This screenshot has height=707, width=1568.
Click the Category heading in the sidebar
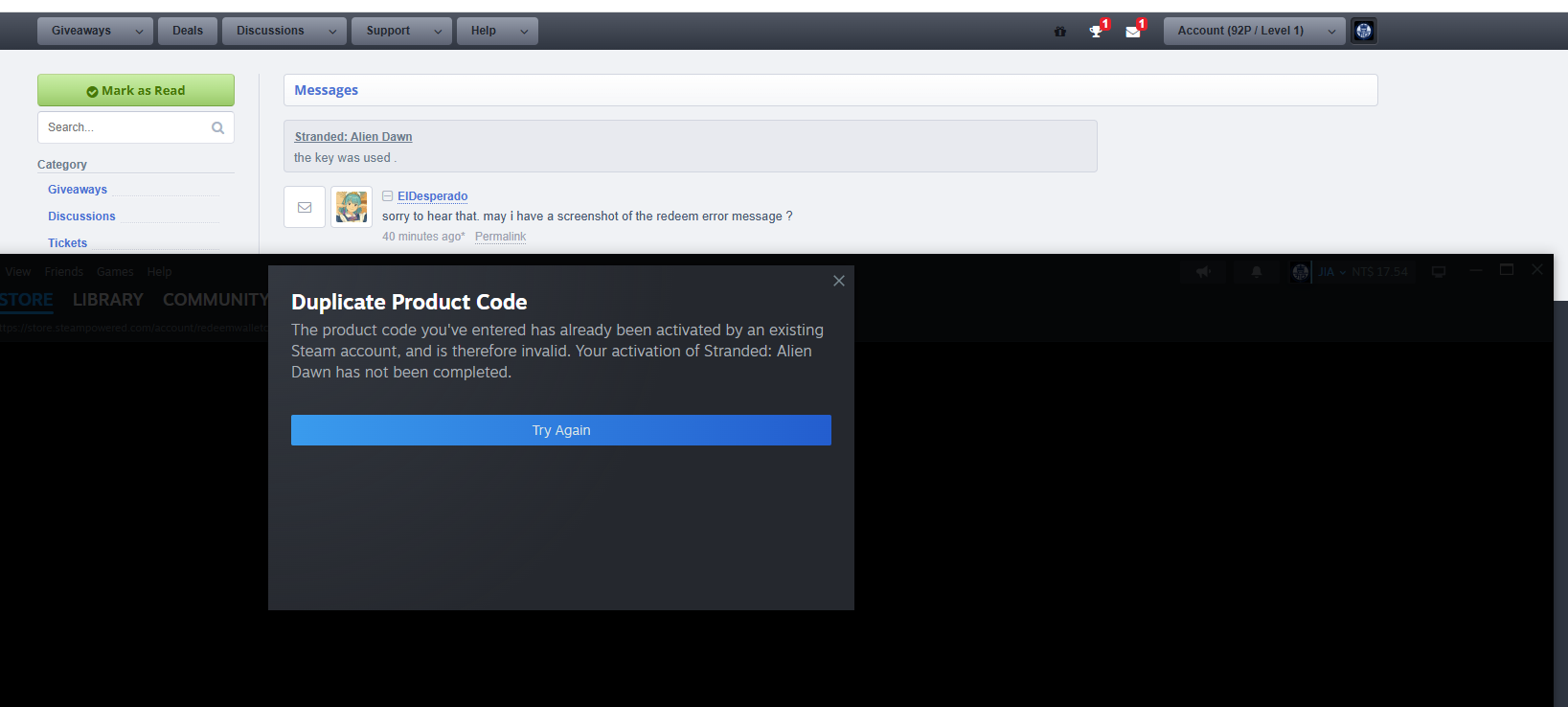(62, 165)
